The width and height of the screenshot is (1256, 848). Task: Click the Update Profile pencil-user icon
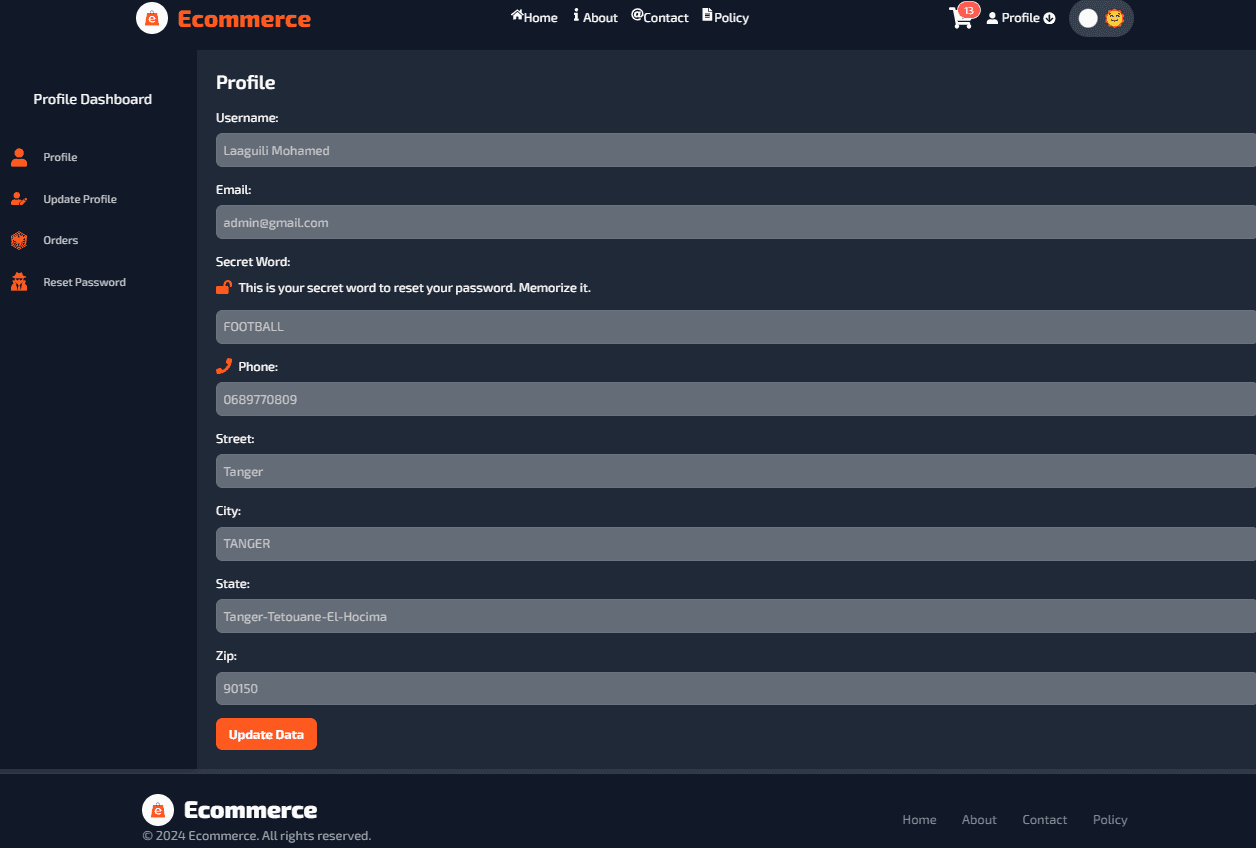tap(19, 198)
